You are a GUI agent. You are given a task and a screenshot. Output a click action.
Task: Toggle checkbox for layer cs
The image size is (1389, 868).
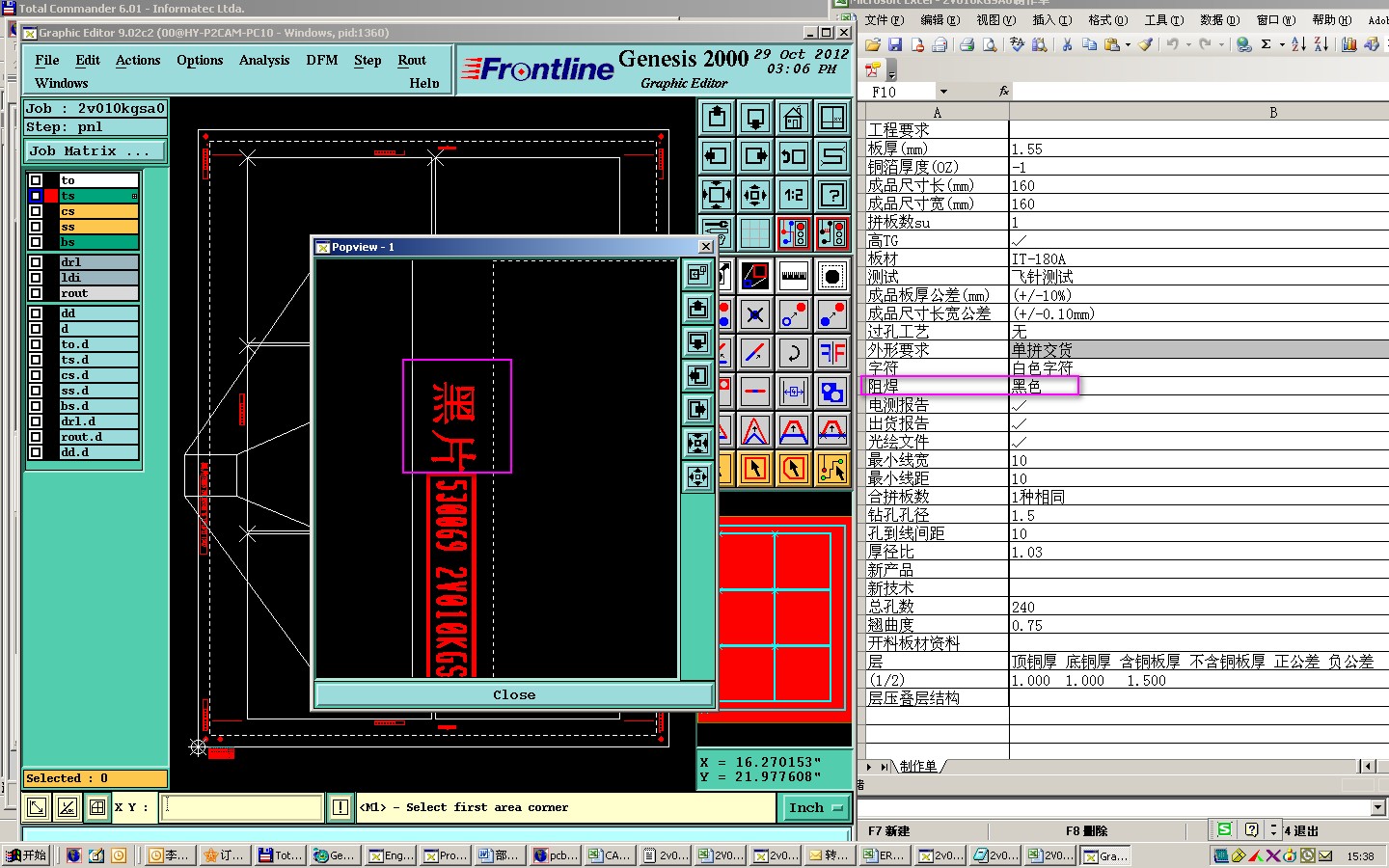[x=36, y=211]
